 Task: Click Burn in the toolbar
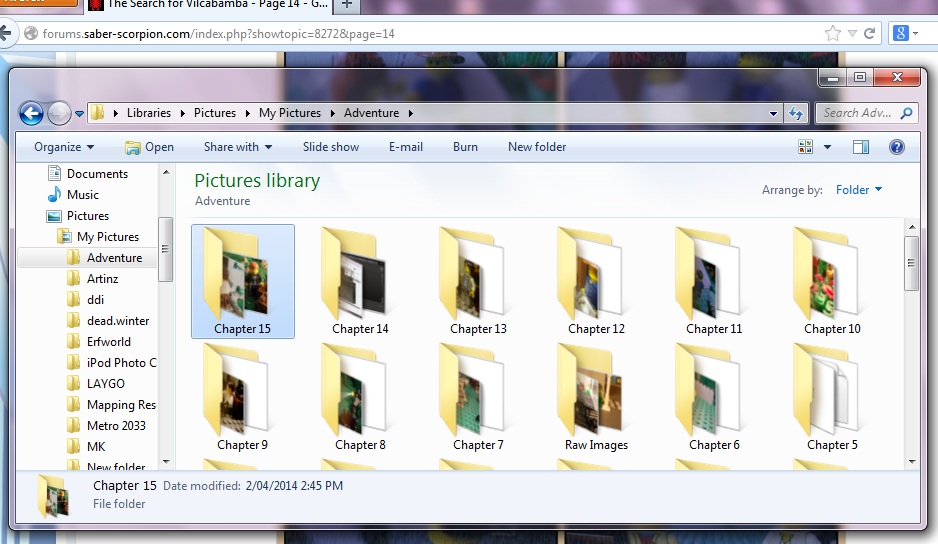(x=465, y=147)
